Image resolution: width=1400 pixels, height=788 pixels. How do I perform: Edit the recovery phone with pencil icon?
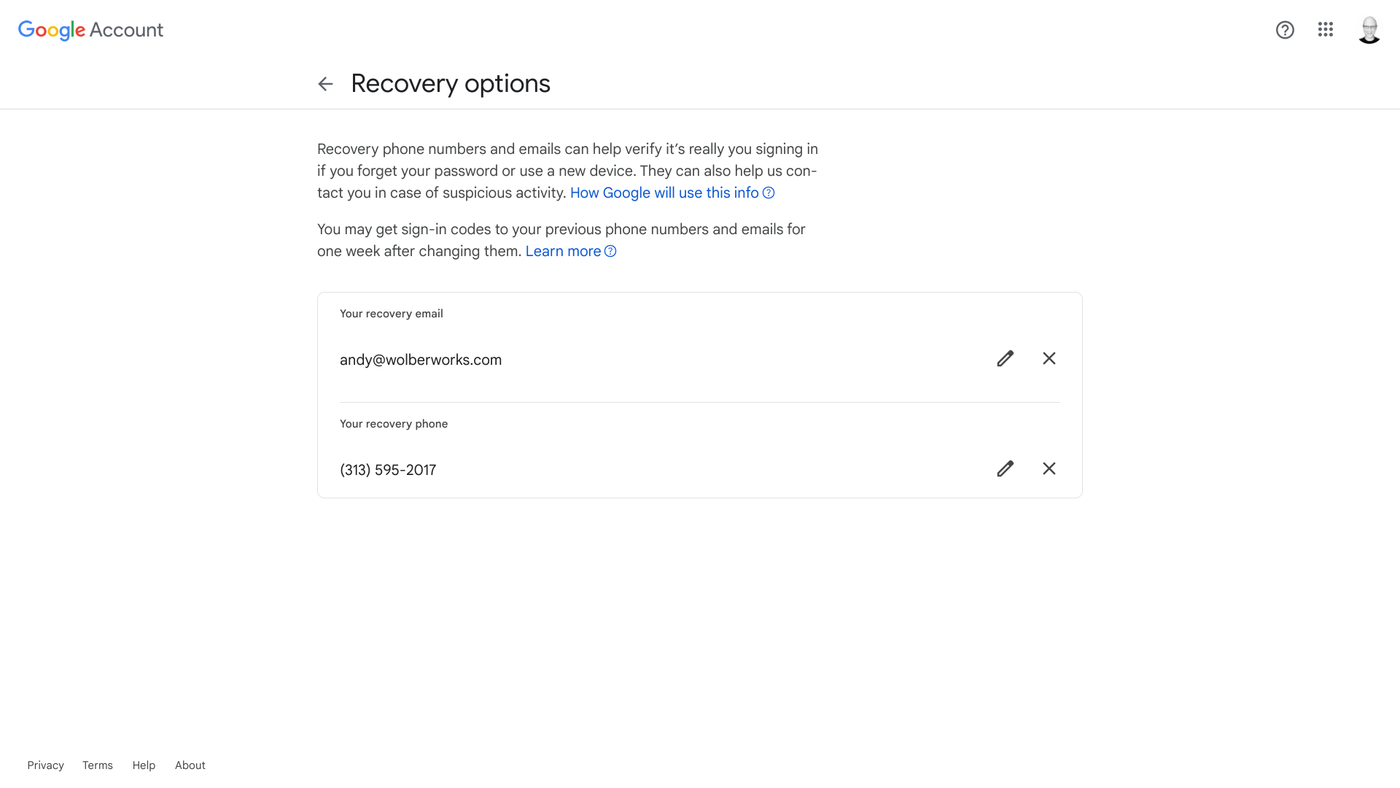(x=1005, y=469)
